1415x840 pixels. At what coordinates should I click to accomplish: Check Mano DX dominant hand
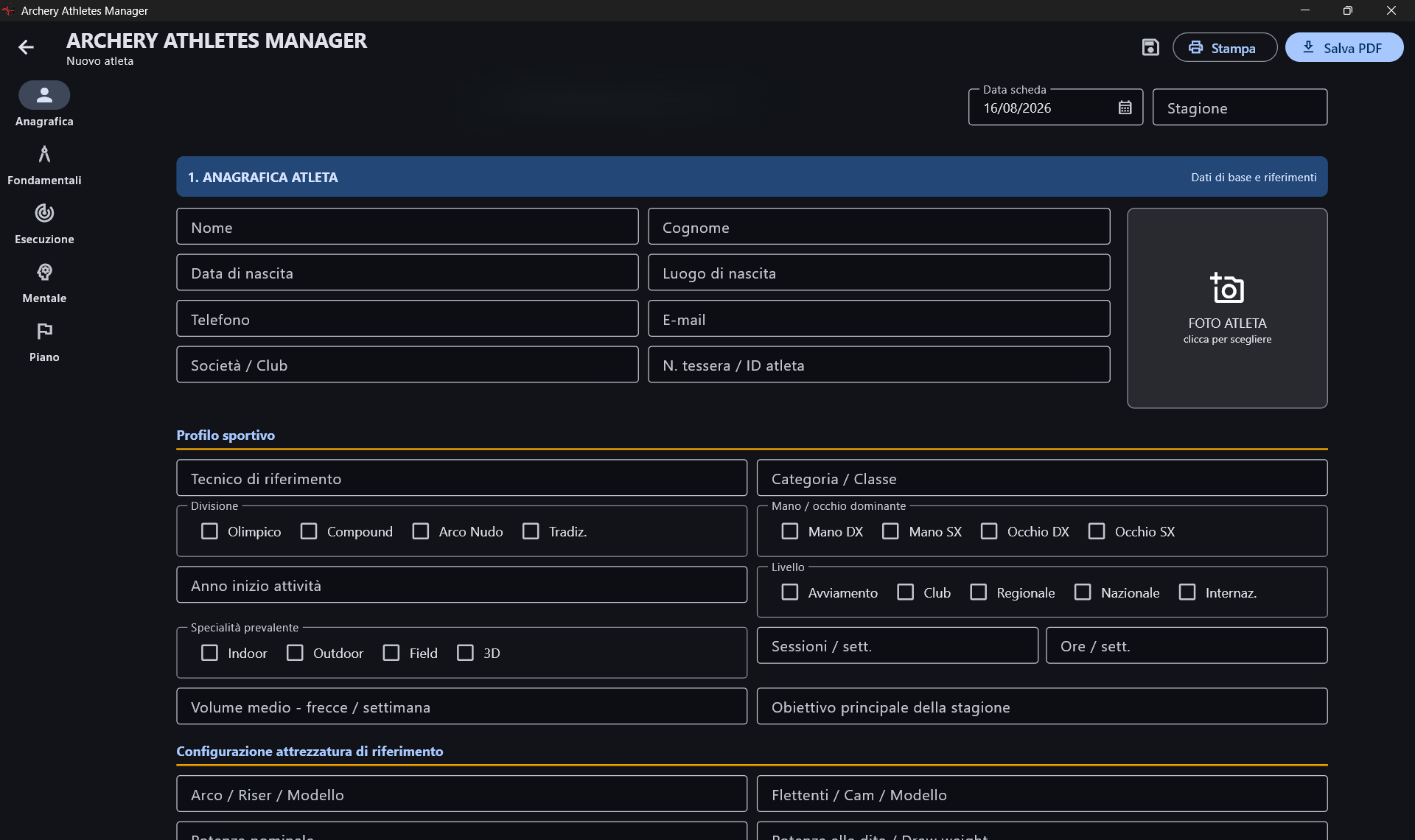click(x=790, y=531)
